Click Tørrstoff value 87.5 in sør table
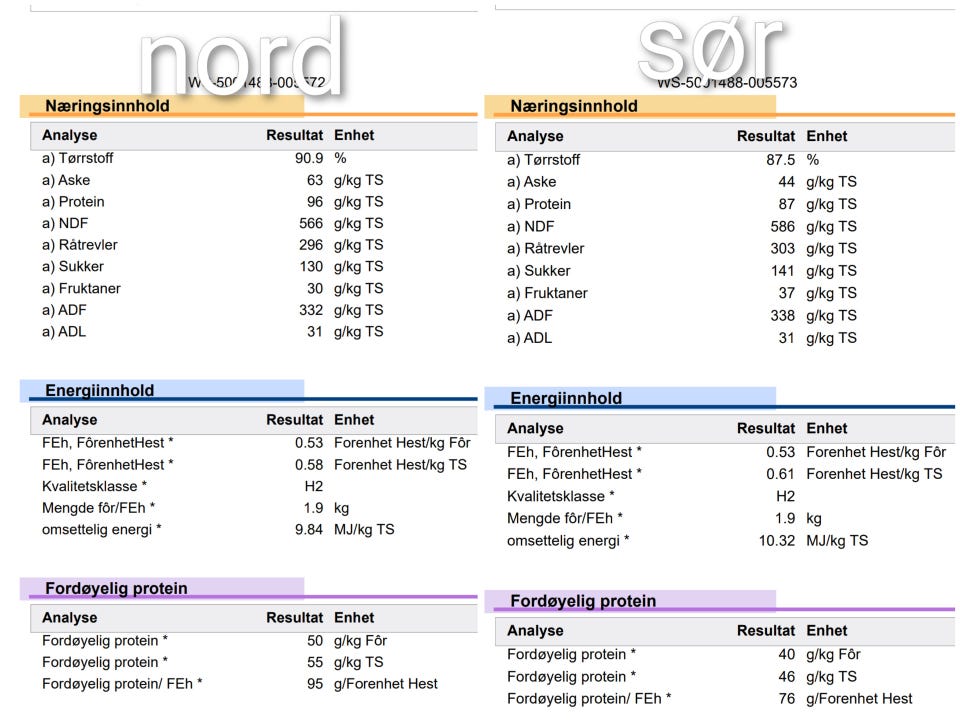This screenshot has height=720, width=960. (x=780, y=160)
